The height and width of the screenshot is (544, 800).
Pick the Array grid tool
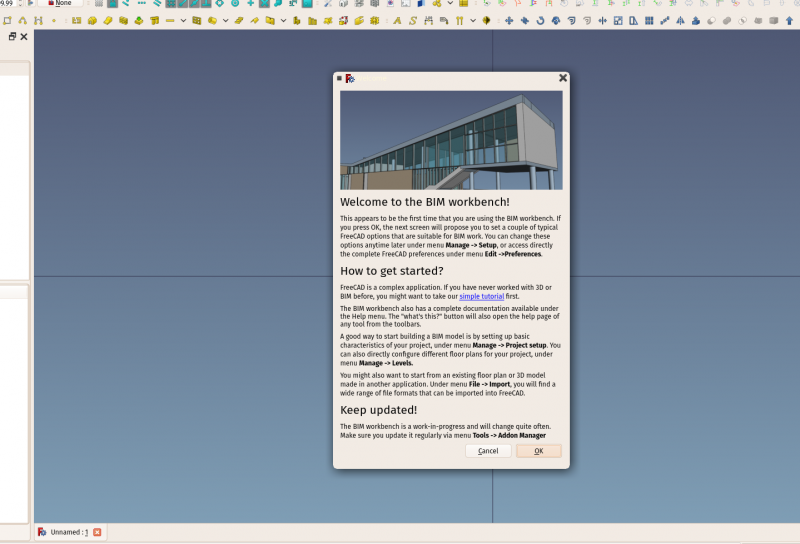[649, 21]
